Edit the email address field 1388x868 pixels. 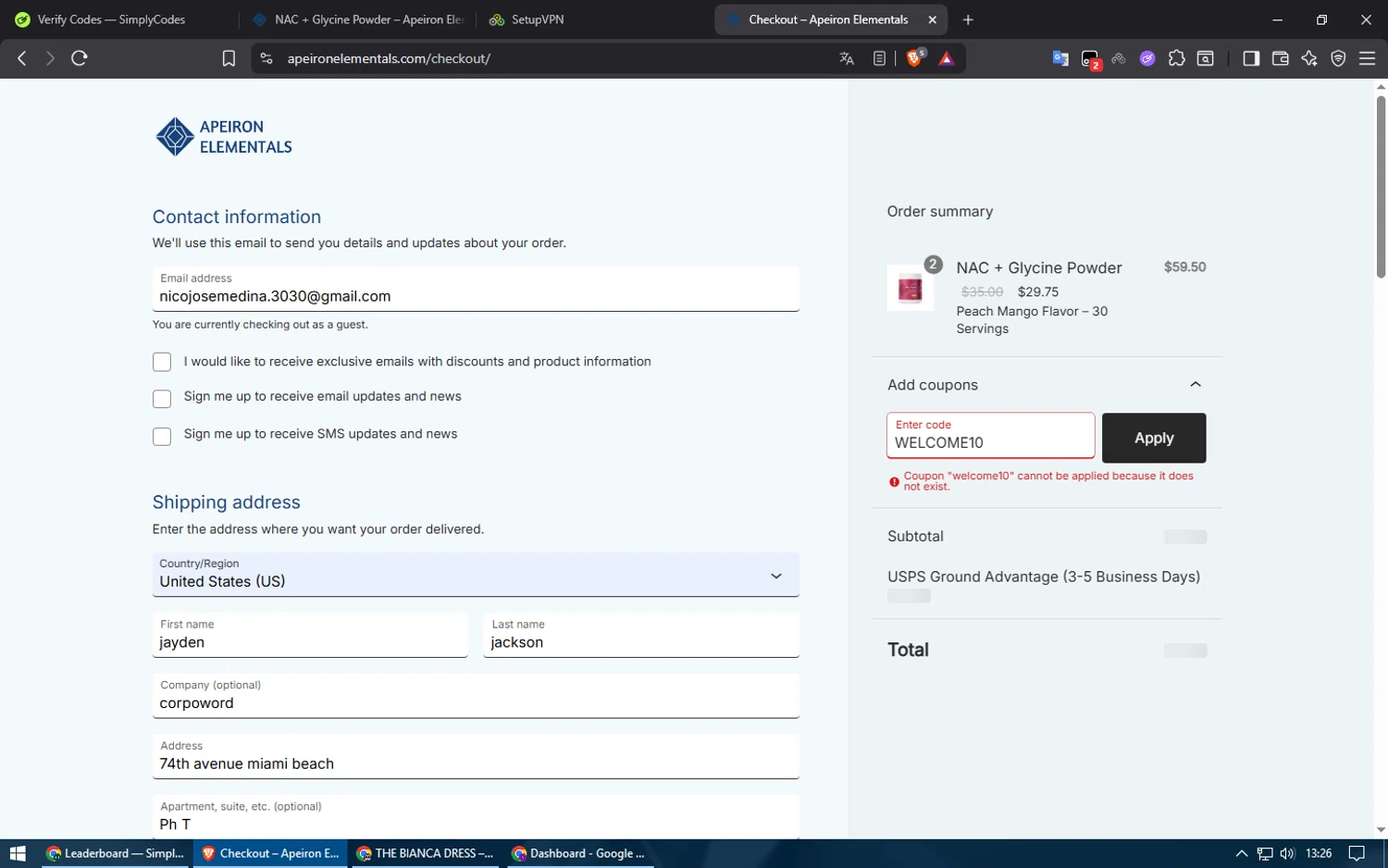(476, 289)
